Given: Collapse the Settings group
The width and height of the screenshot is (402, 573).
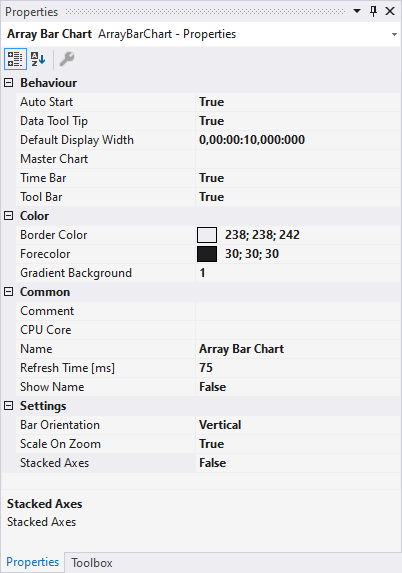Looking at the screenshot, I should point(8,406).
